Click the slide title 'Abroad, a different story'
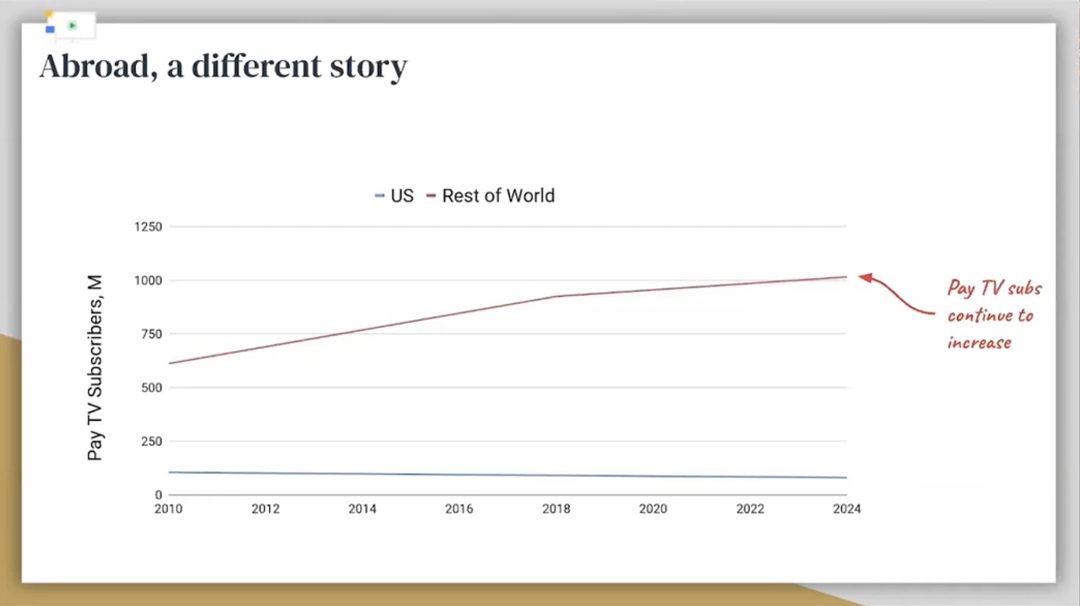This screenshot has width=1080, height=606. tap(223, 67)
